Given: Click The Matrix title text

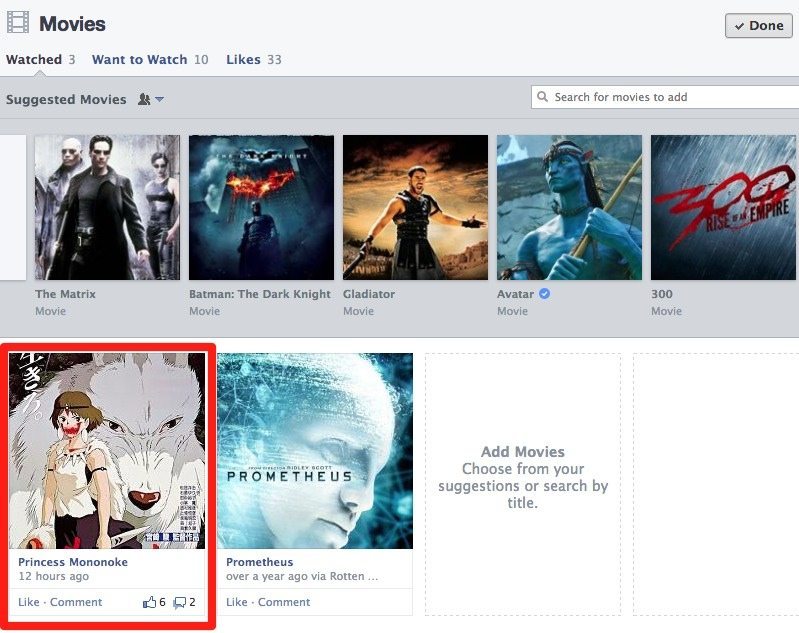Looking at the screenshot, I should [65, 294].
